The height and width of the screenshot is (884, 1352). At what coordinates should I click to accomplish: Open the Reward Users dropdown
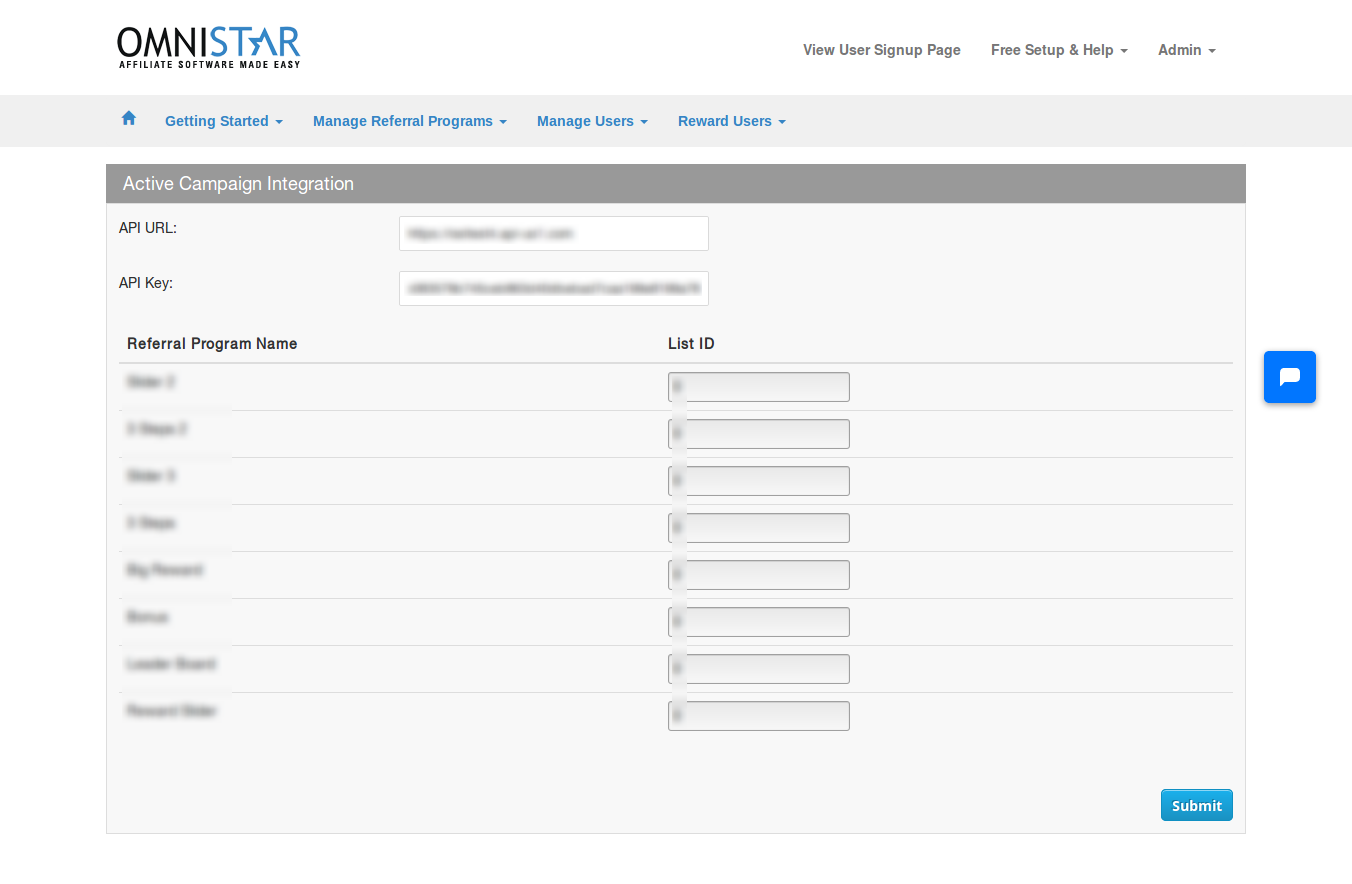732,121
